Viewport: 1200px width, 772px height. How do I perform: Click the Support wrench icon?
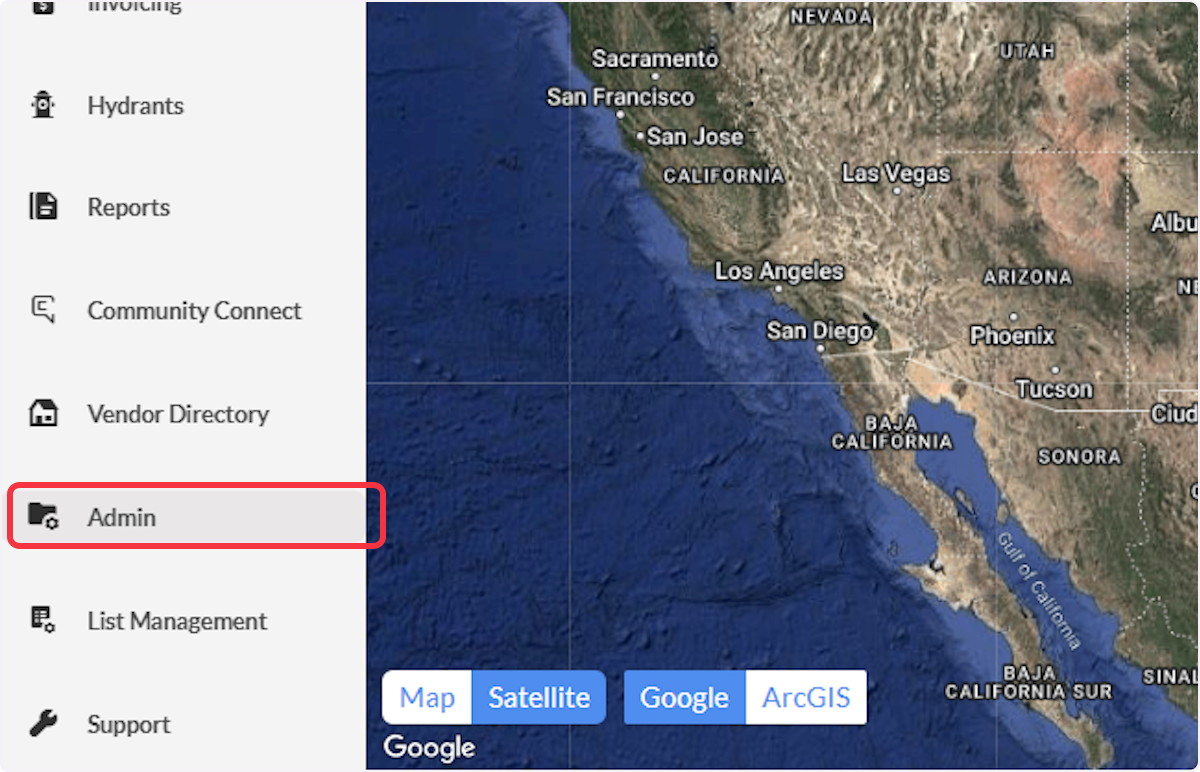click(43, 723)
